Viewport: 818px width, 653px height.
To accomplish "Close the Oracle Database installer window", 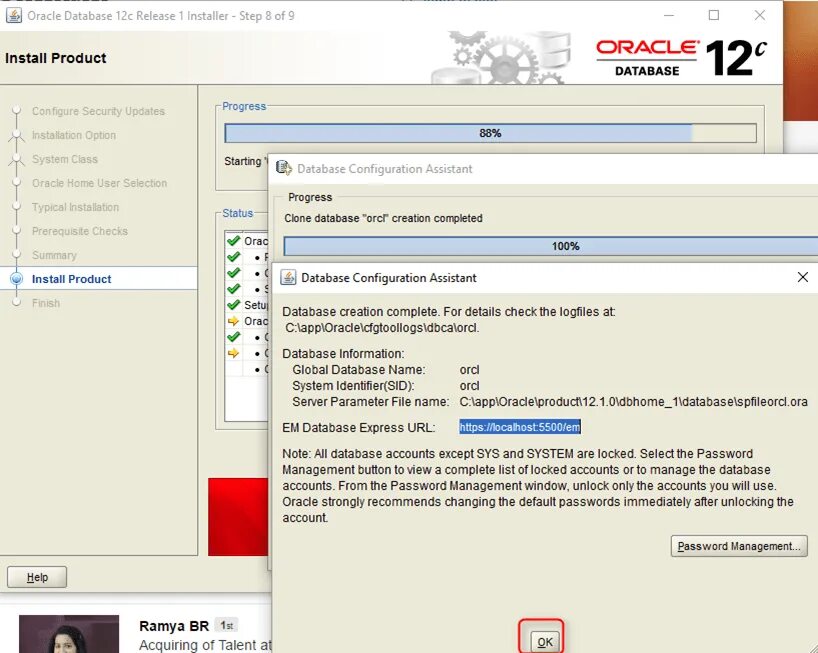I will click(760, 15).
